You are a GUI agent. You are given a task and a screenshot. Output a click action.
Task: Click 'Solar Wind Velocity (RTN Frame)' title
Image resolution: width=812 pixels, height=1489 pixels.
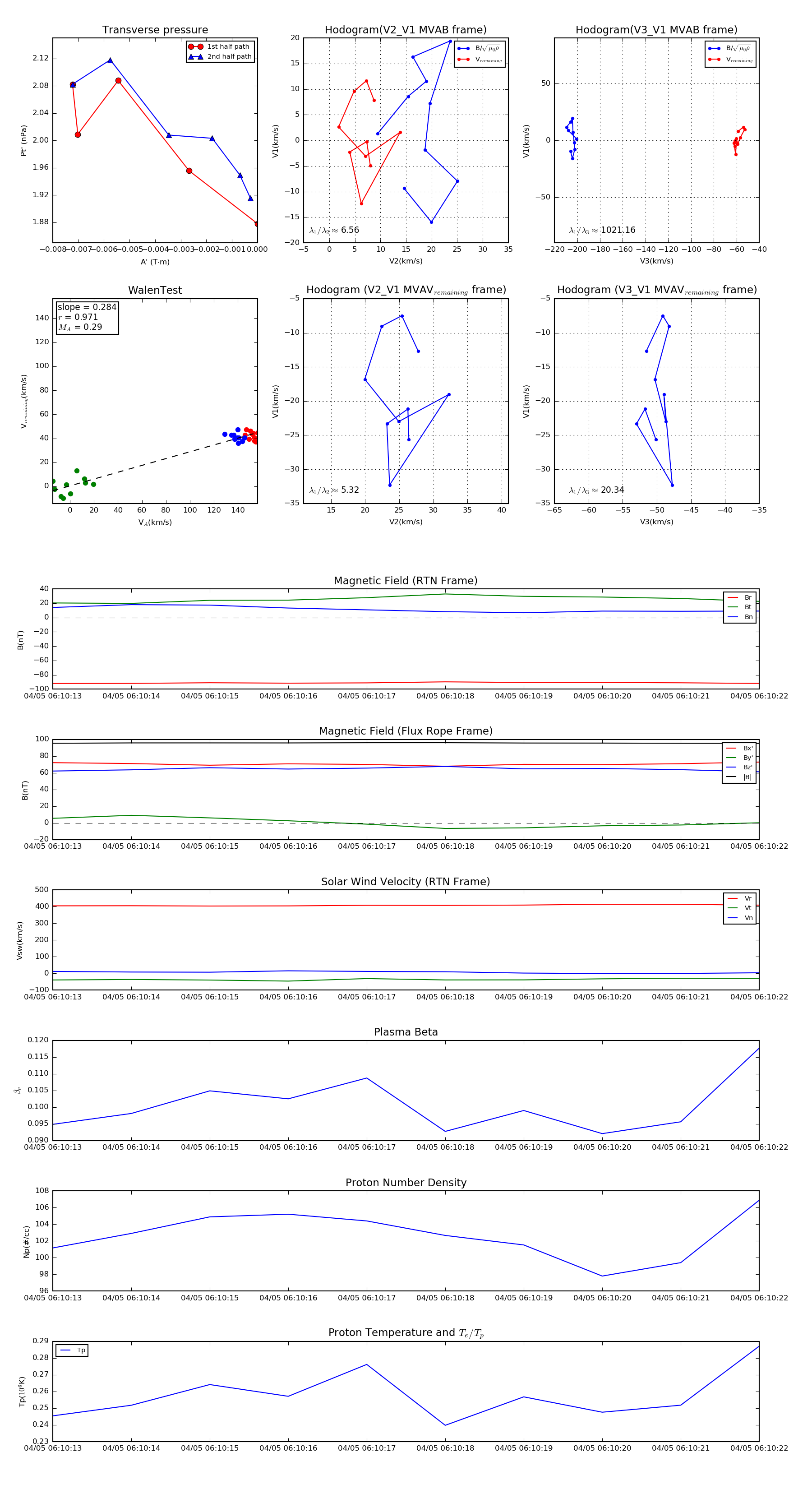pyautogui.click(x=406, y=882)
